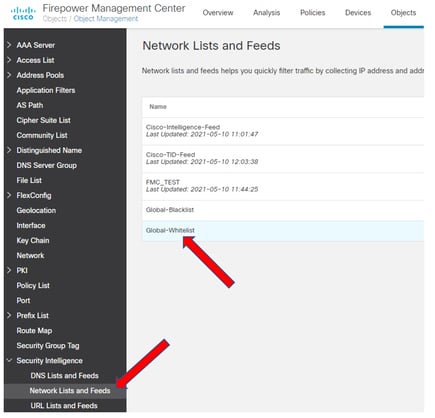Open Network Lists and Feeds in sidebar

(x=70, y=391)
